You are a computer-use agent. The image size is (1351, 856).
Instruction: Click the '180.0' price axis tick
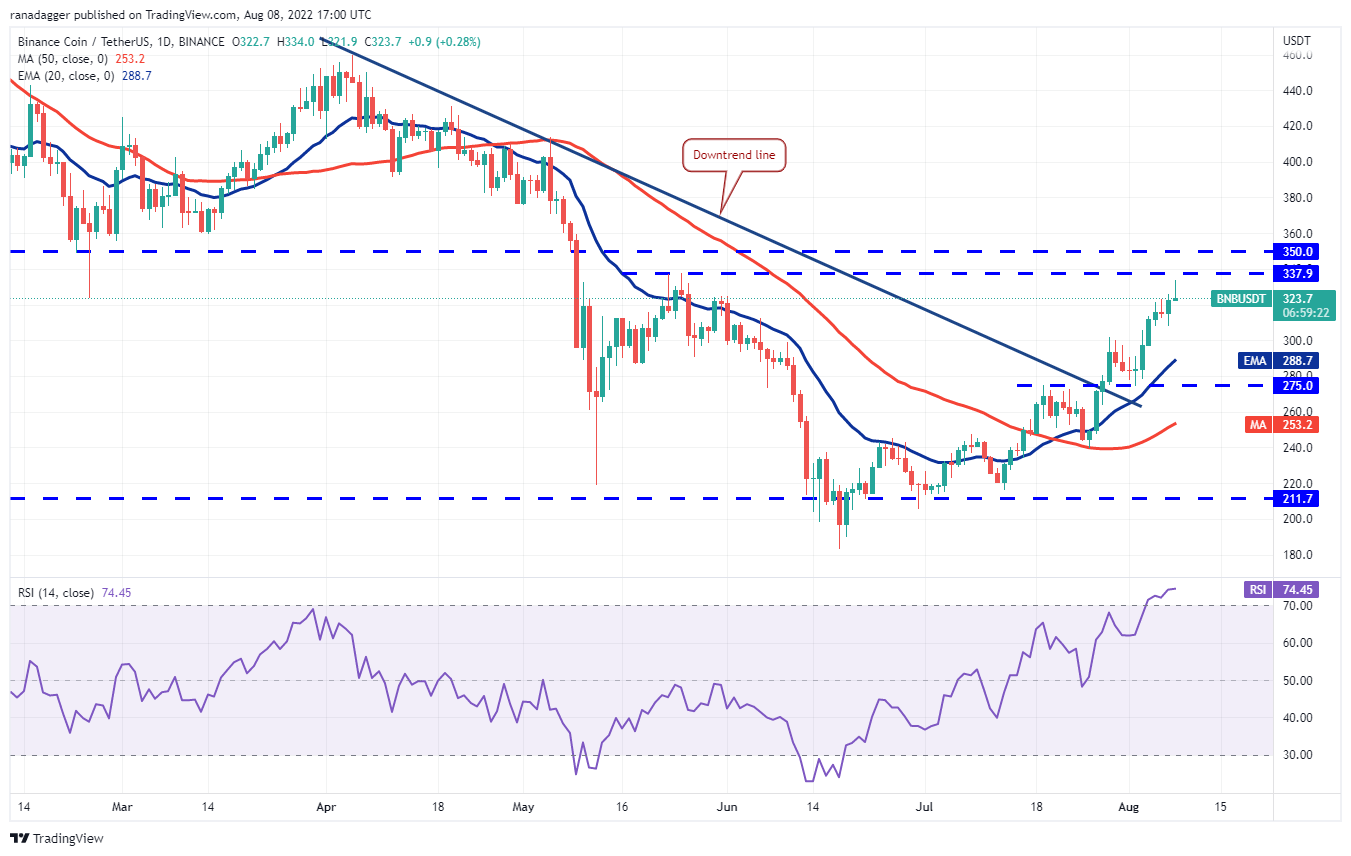tap(1299, 555)
